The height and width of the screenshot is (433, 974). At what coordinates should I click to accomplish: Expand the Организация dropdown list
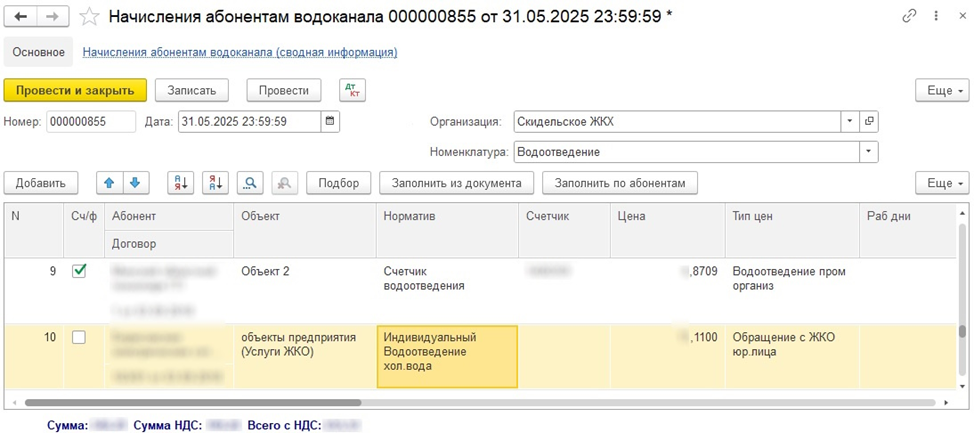click(850, 122)
